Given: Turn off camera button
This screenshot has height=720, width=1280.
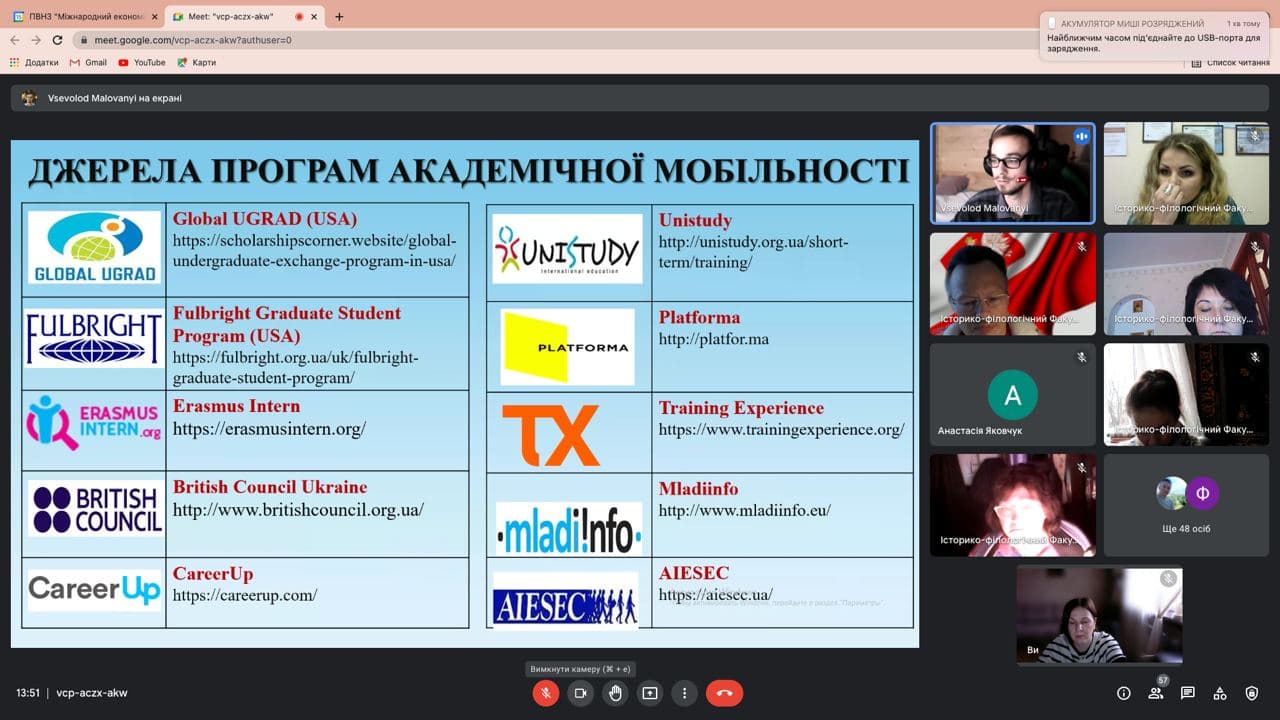Looking at the screenshot, I should click(x=581, y=693).
